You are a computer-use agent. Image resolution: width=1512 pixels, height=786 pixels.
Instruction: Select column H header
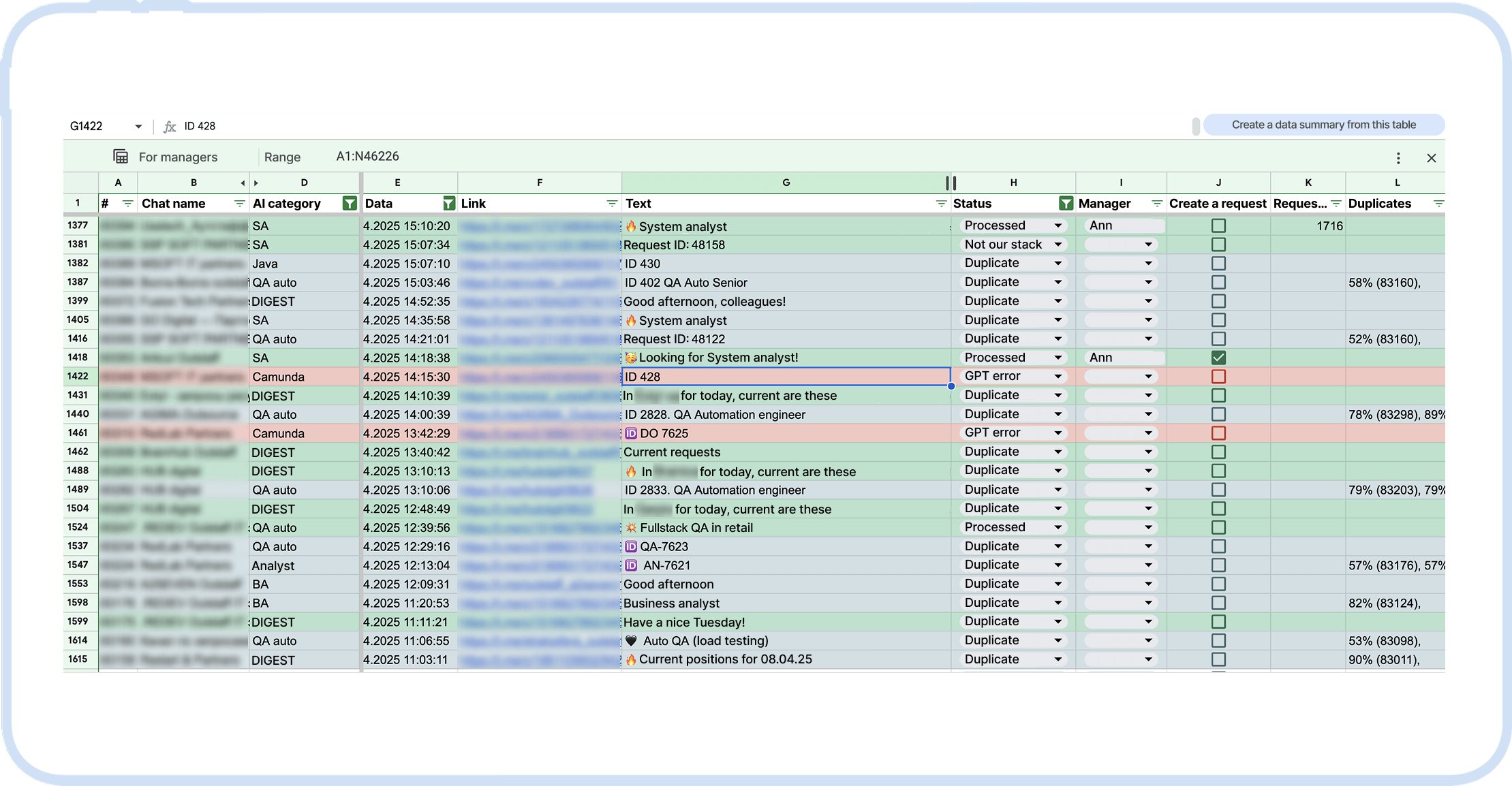1013,183
